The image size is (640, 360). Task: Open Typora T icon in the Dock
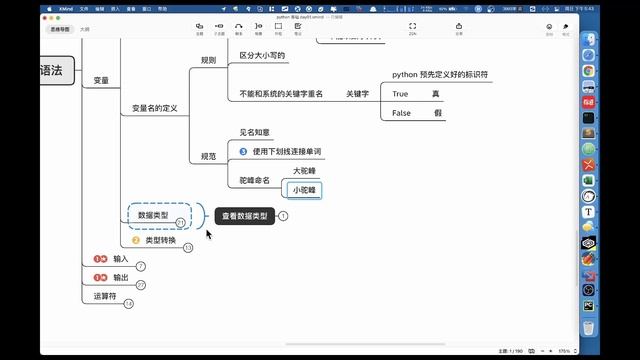pyautogui.click(x=588, y=212)
